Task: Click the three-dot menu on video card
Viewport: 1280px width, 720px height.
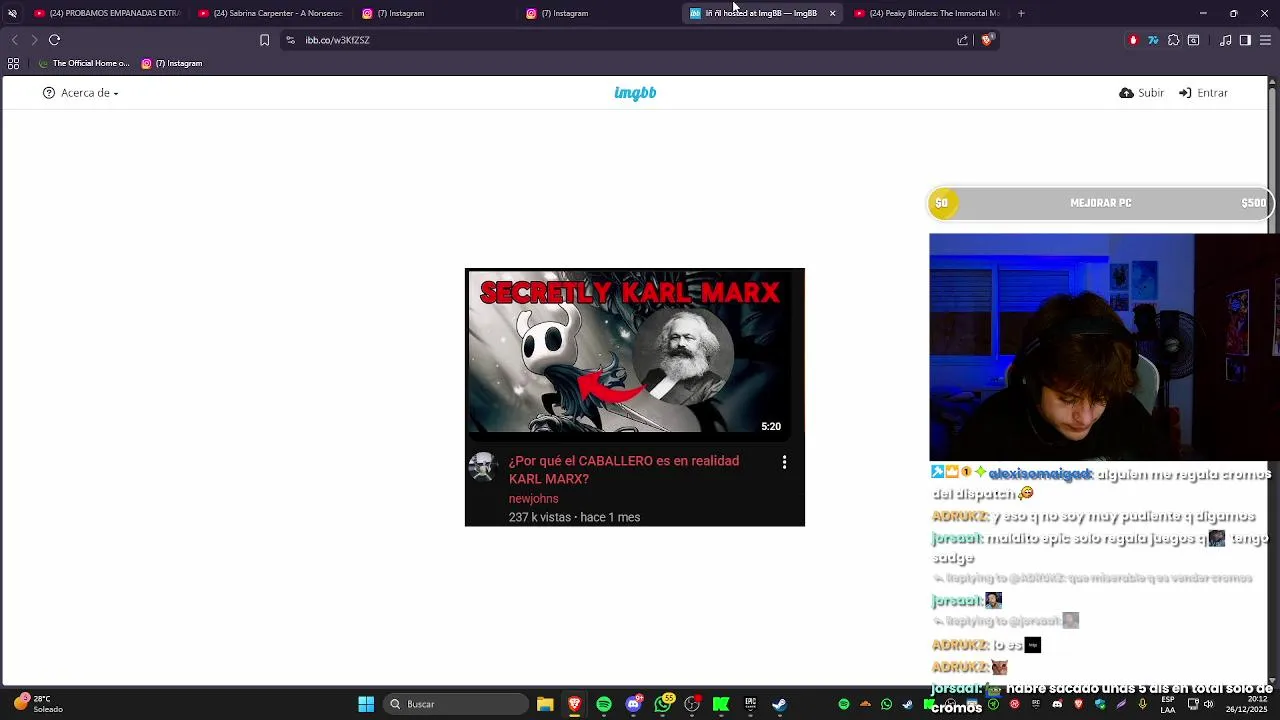Action: (784, 462)
